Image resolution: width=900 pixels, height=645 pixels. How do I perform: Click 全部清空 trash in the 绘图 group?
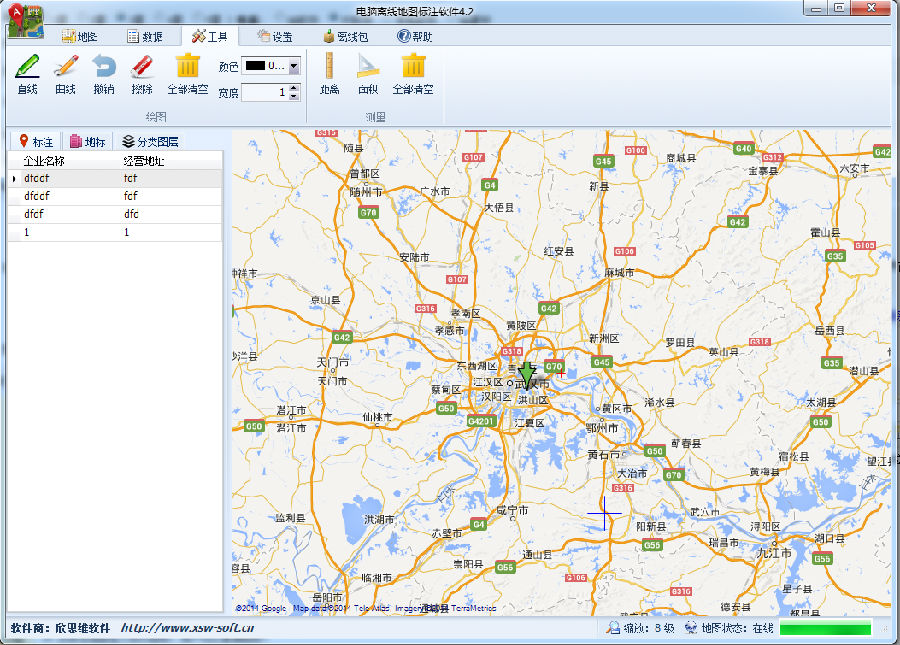[187, 73]
